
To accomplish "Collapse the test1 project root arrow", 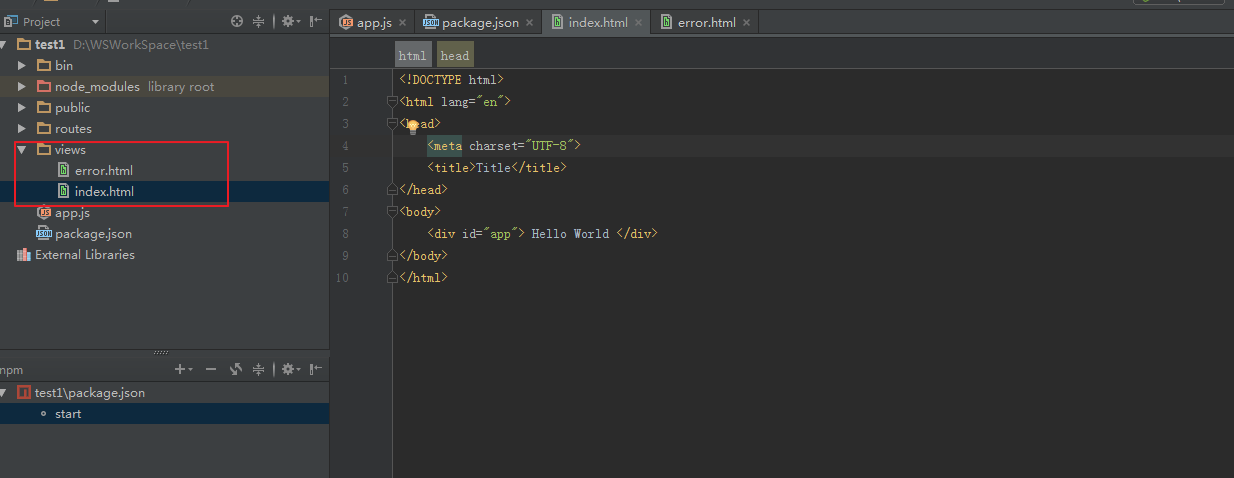I will tap(4, 45).
